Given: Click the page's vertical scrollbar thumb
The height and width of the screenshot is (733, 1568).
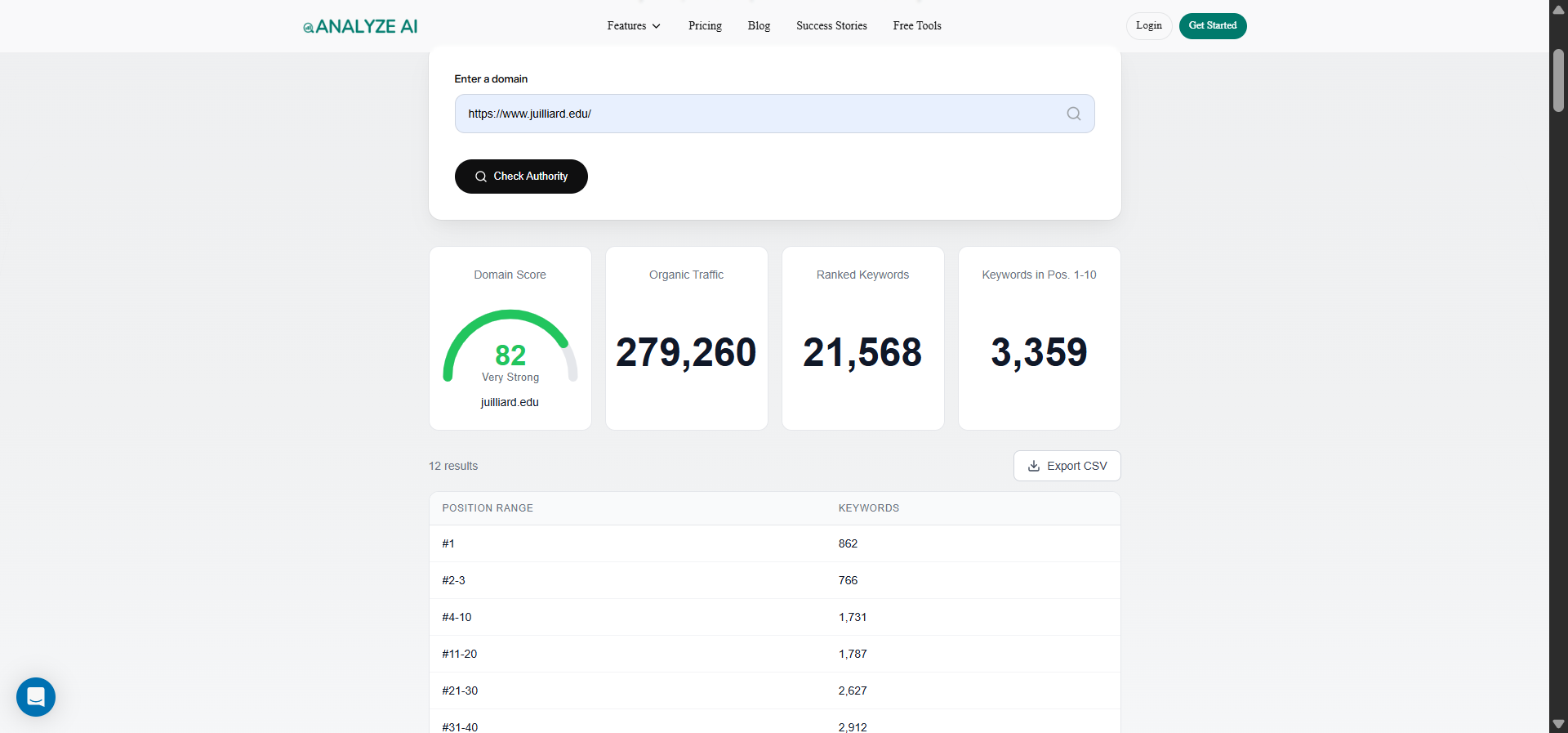Looking at the screenshot, I should coord(1558,80).
